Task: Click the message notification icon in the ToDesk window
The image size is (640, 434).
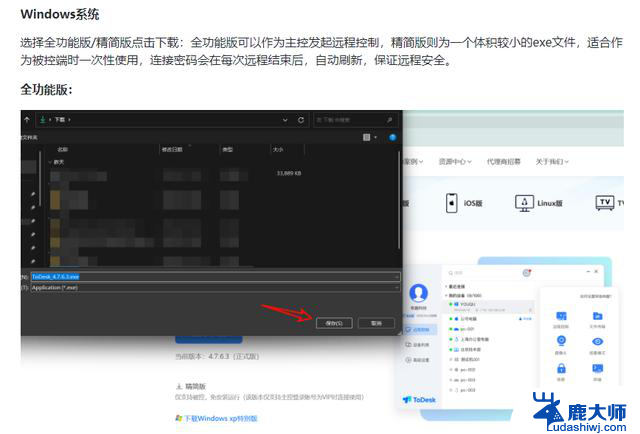Action: click(527, 272)
